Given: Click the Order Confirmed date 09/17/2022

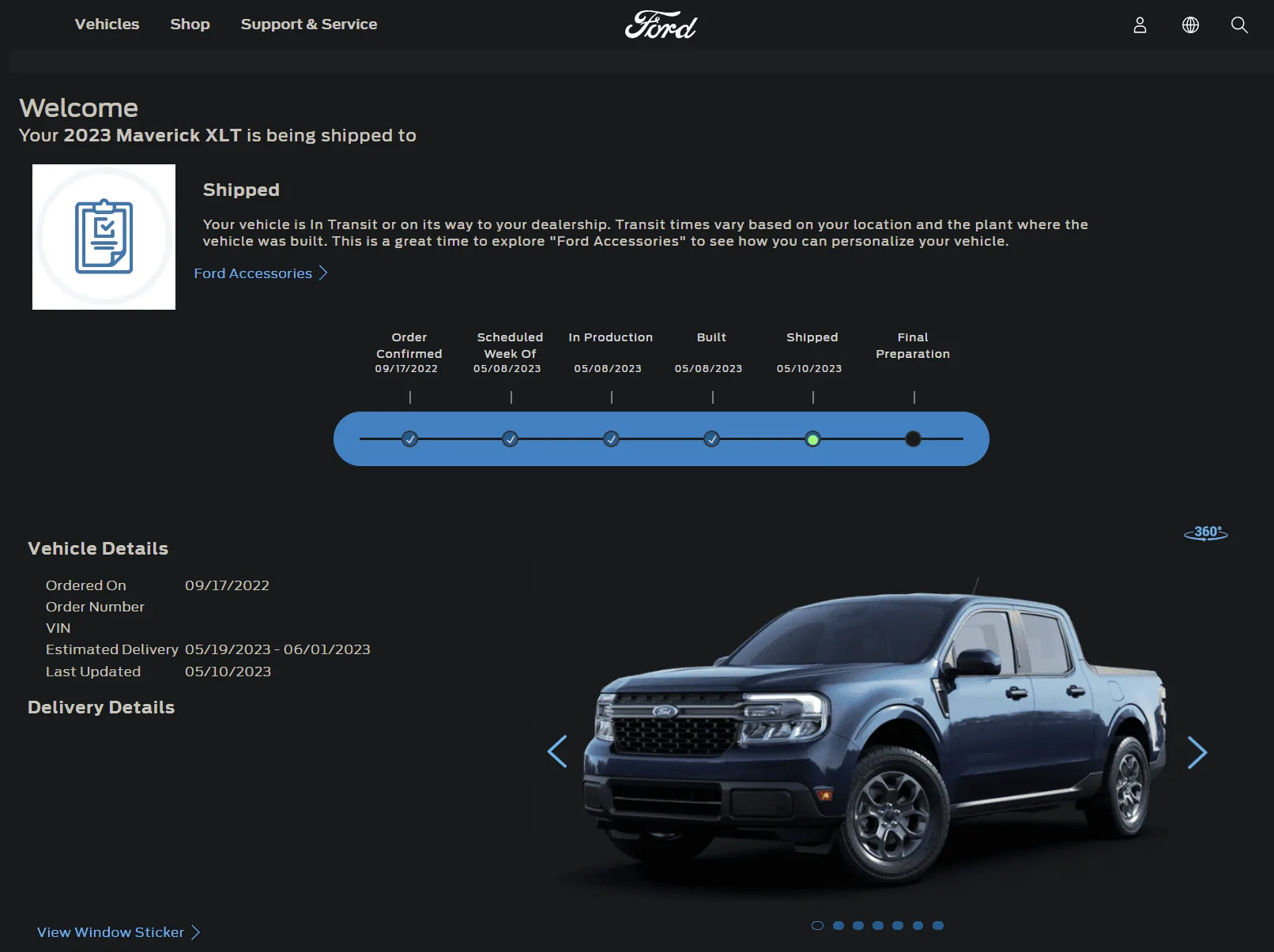Looking at the screenshot, I should click(x=406, y=369).
